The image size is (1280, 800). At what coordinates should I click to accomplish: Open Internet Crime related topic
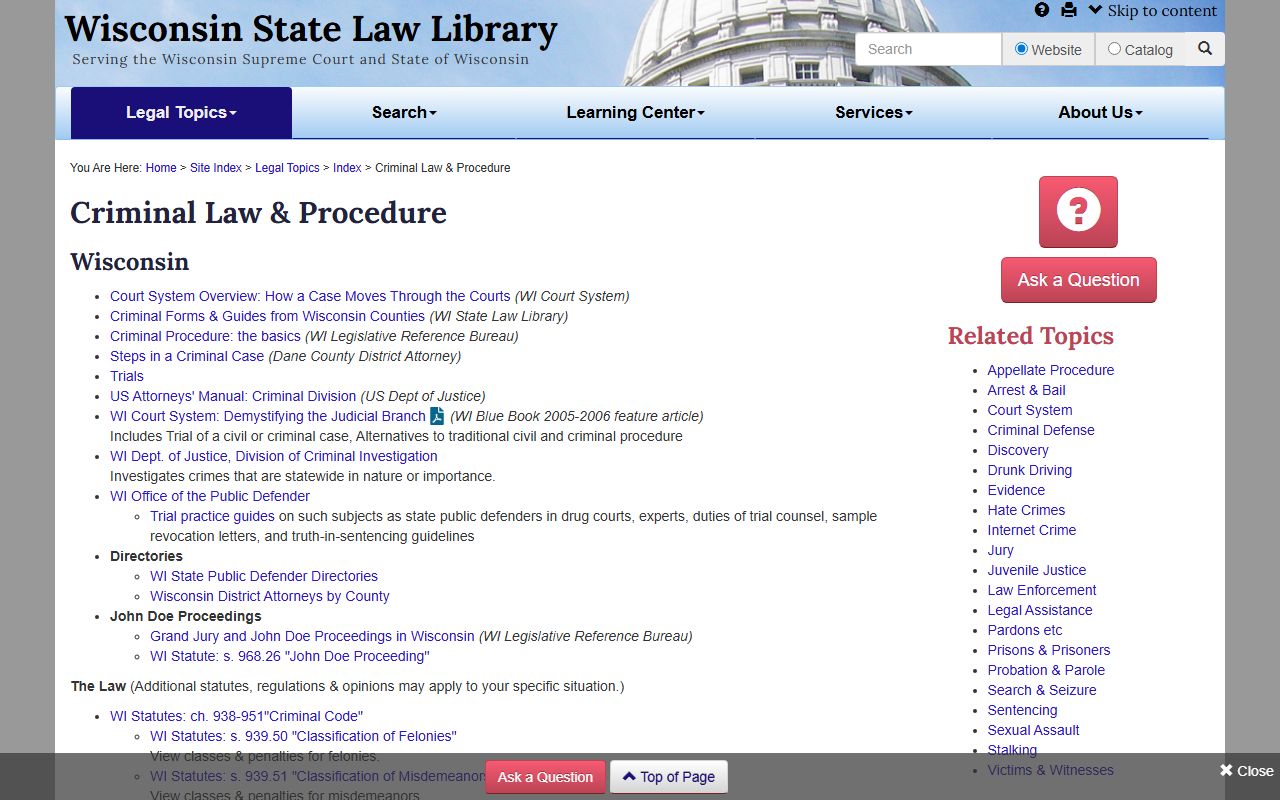coord(1032,530)
